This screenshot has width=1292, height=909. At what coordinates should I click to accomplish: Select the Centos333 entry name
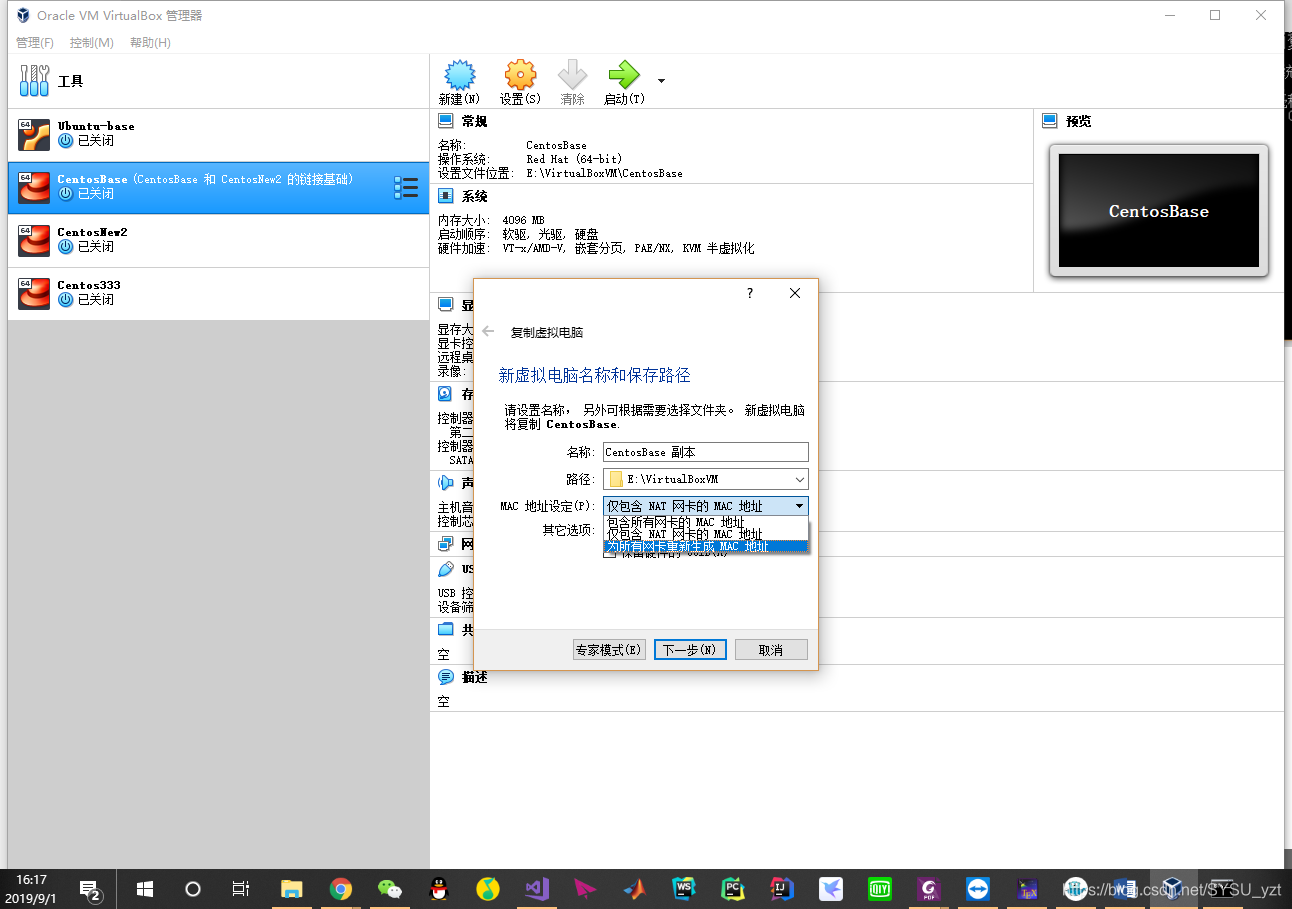(x=89, y=285)
